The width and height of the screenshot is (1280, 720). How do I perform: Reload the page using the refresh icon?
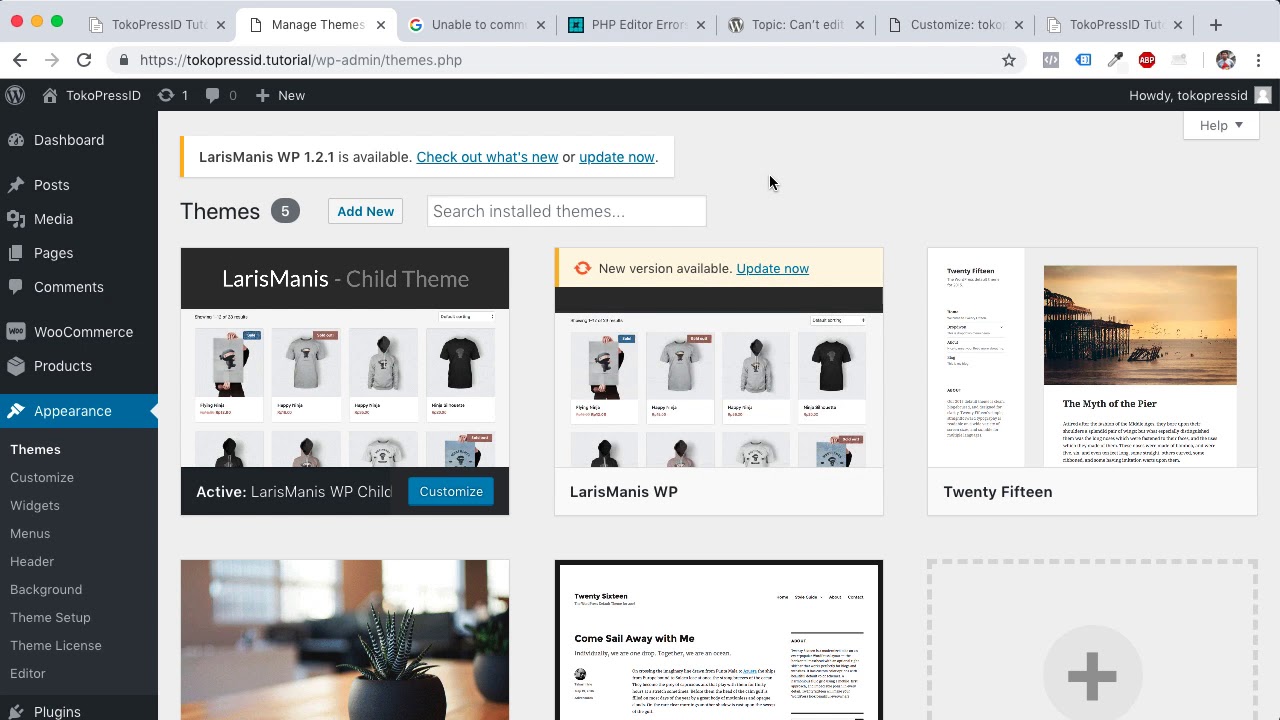coord(84,60)
